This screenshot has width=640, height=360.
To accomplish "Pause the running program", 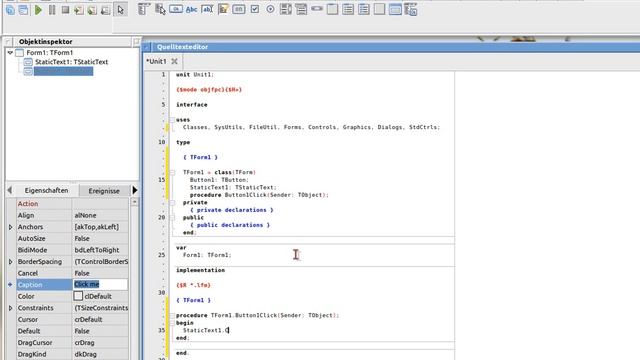I will pos(52,10).
